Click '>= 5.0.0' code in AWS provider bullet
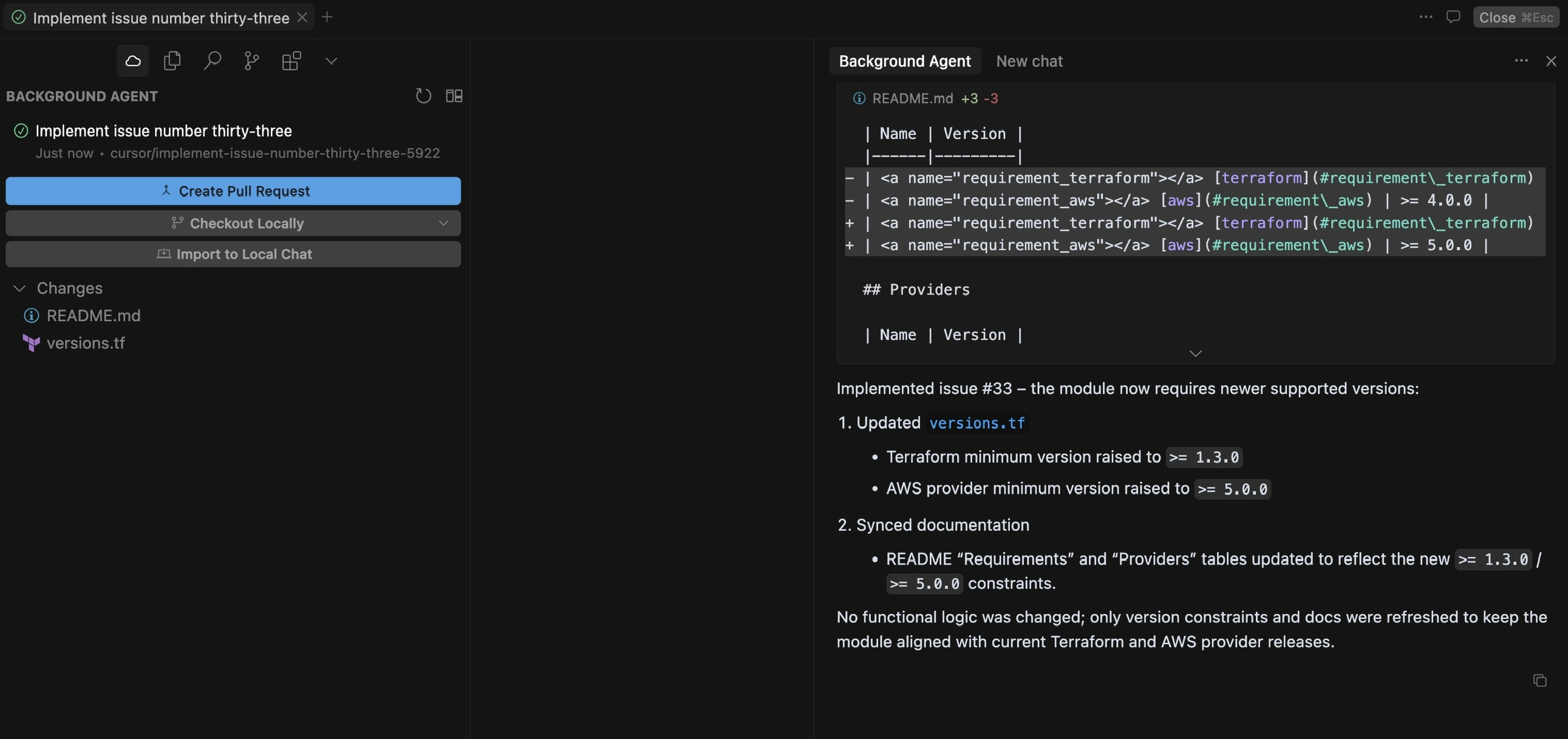This screenshot has height=739, width=1568. coord(1232,489)
